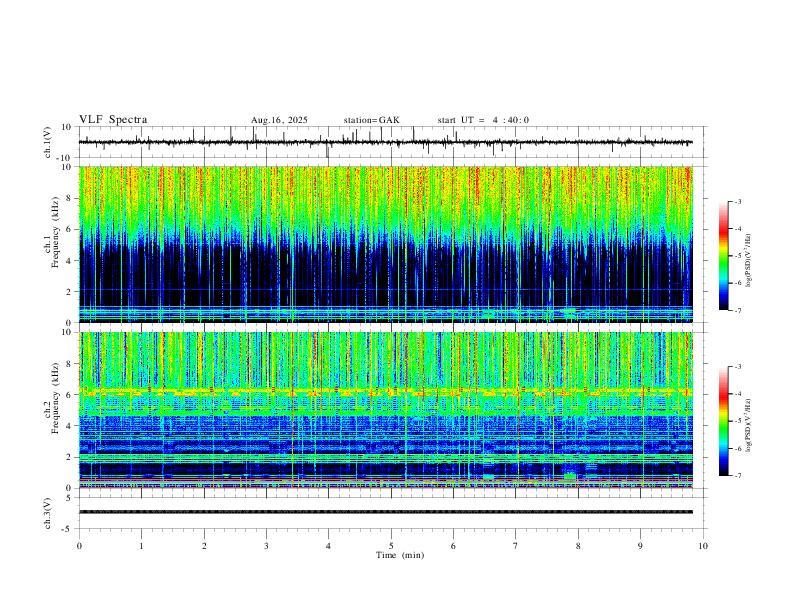Click the 'Time (min)' axis title
This screenshot has width=792, height=612.
point(400,555)
